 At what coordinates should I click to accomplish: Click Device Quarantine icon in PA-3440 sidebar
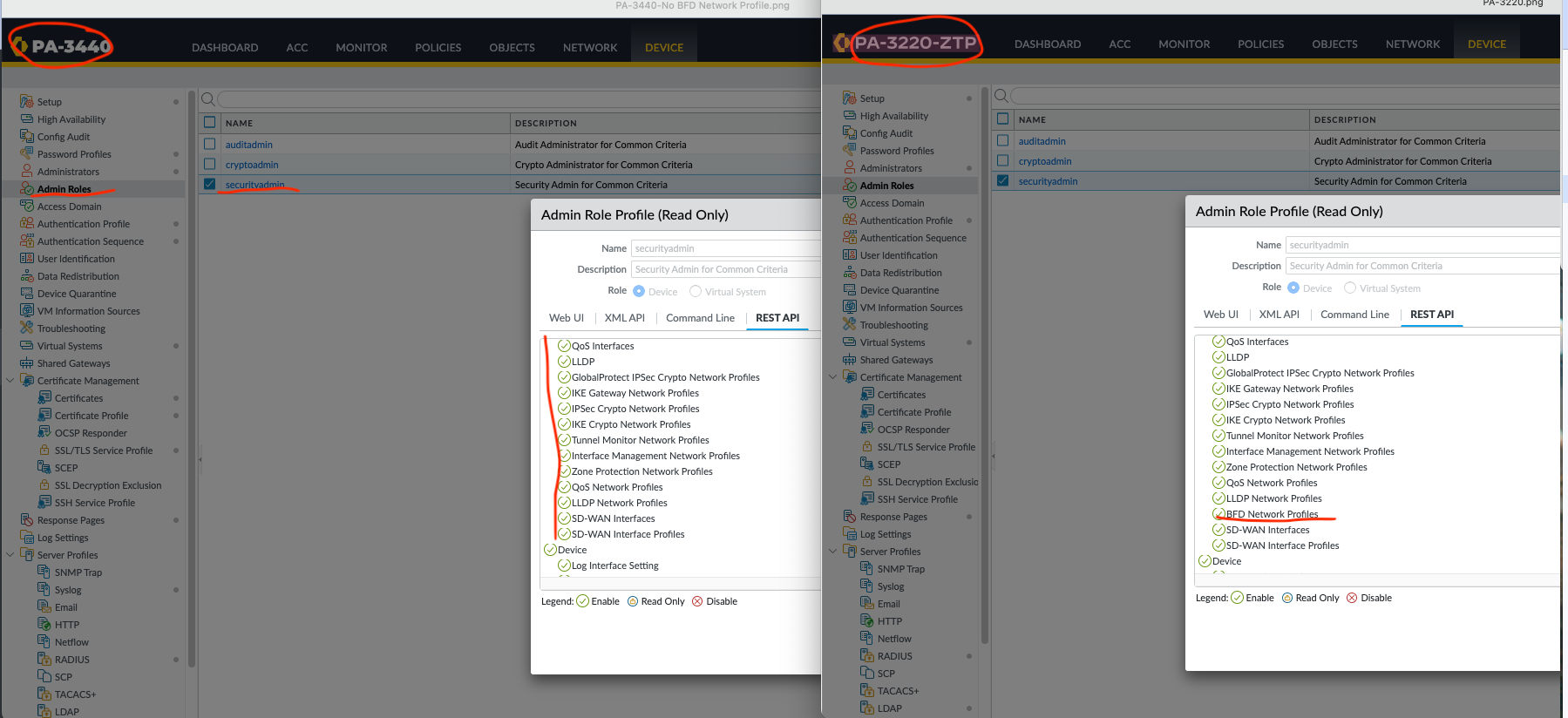coord(27,294)
